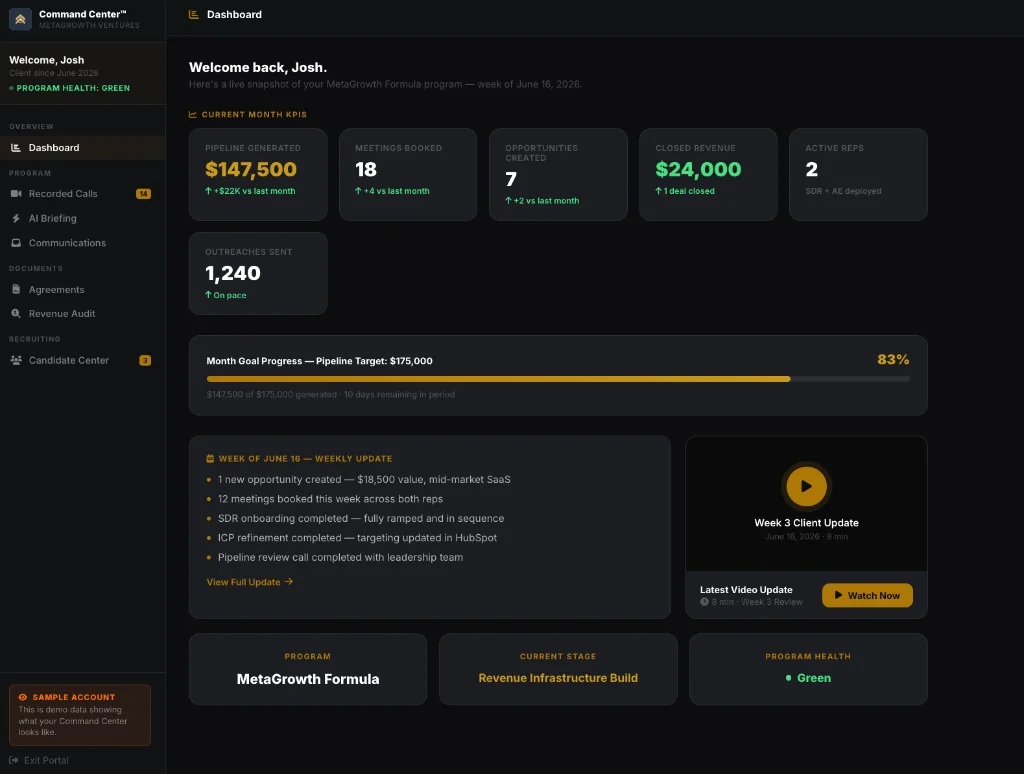Click the Revenue Audit magnifier icon
1024x774 pixels.
16,314
